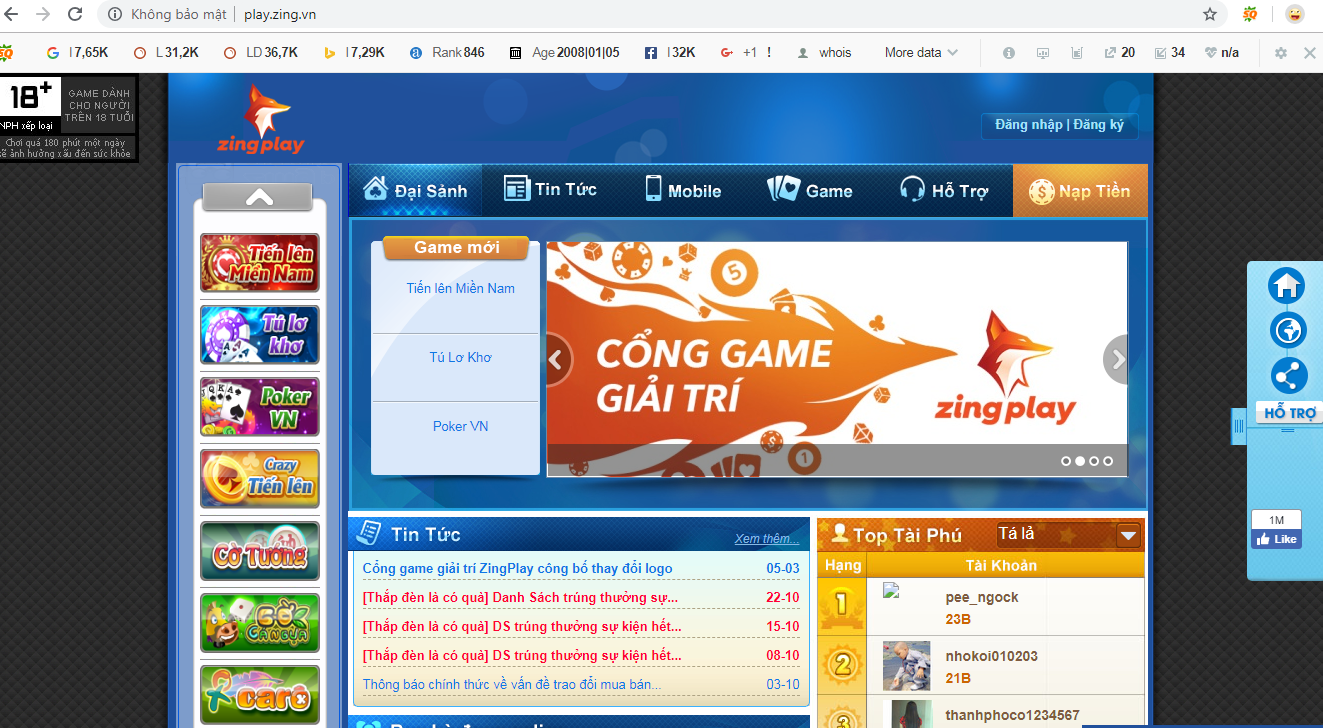
Task: Click the external links 20 icon
Action: tap(1119, 53)
